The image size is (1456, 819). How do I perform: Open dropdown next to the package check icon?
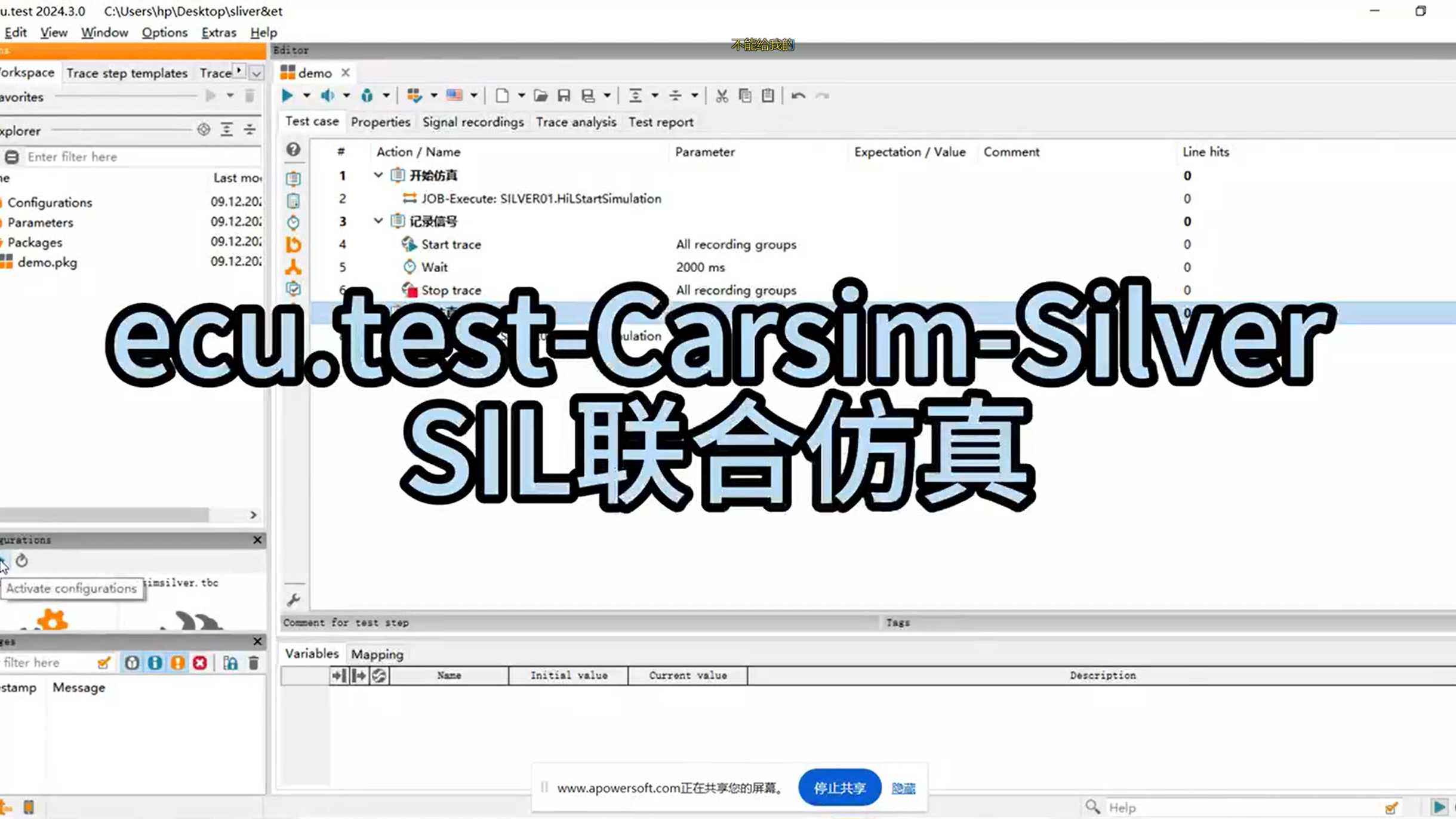(434, 96)
